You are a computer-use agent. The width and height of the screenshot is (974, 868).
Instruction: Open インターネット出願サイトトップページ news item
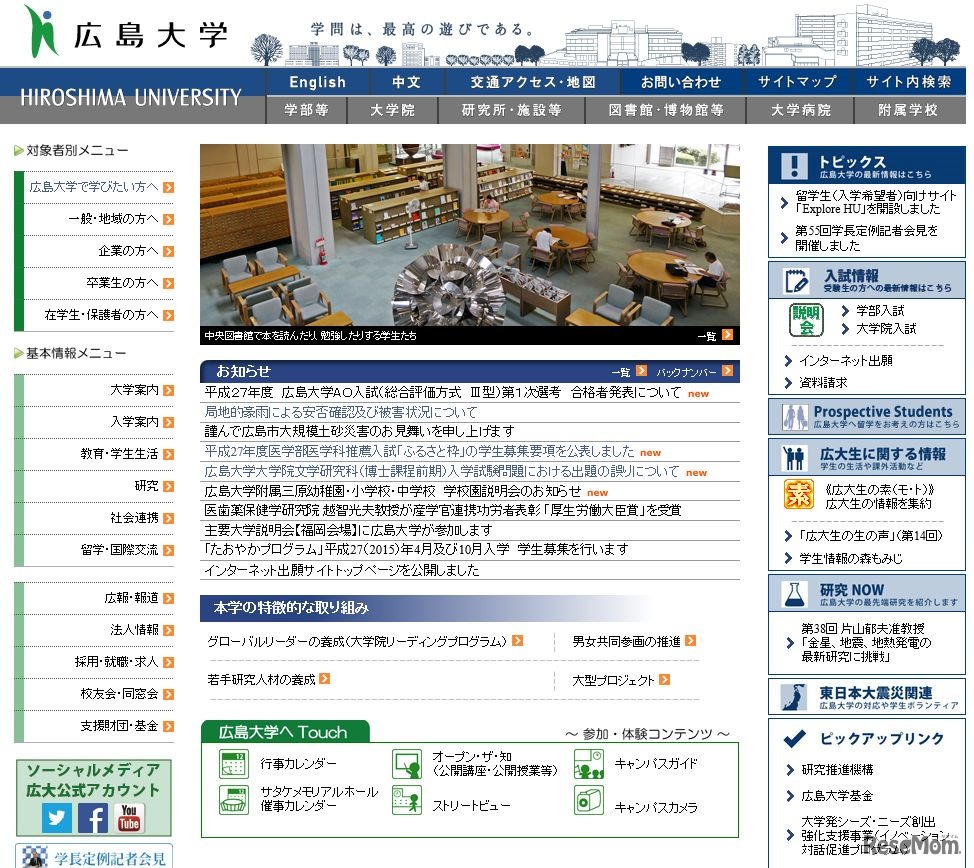pyautogui.click(x=342, y=570)
